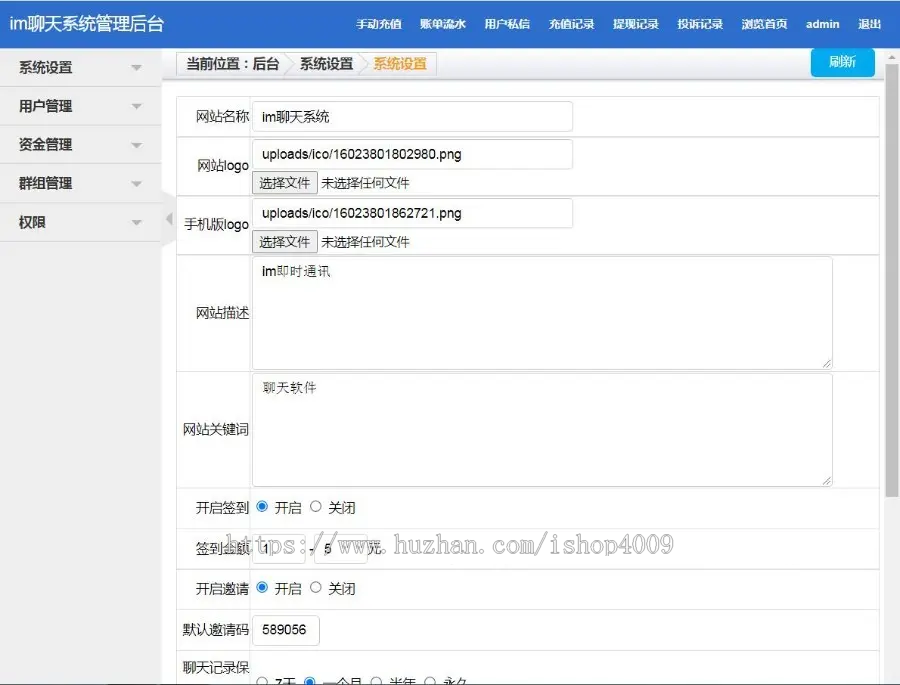Viewport: 900px width, 685px height.
Task: Select 关闭 to disable 开启签到
Action: pyautogui.click(x=316, y=507)
